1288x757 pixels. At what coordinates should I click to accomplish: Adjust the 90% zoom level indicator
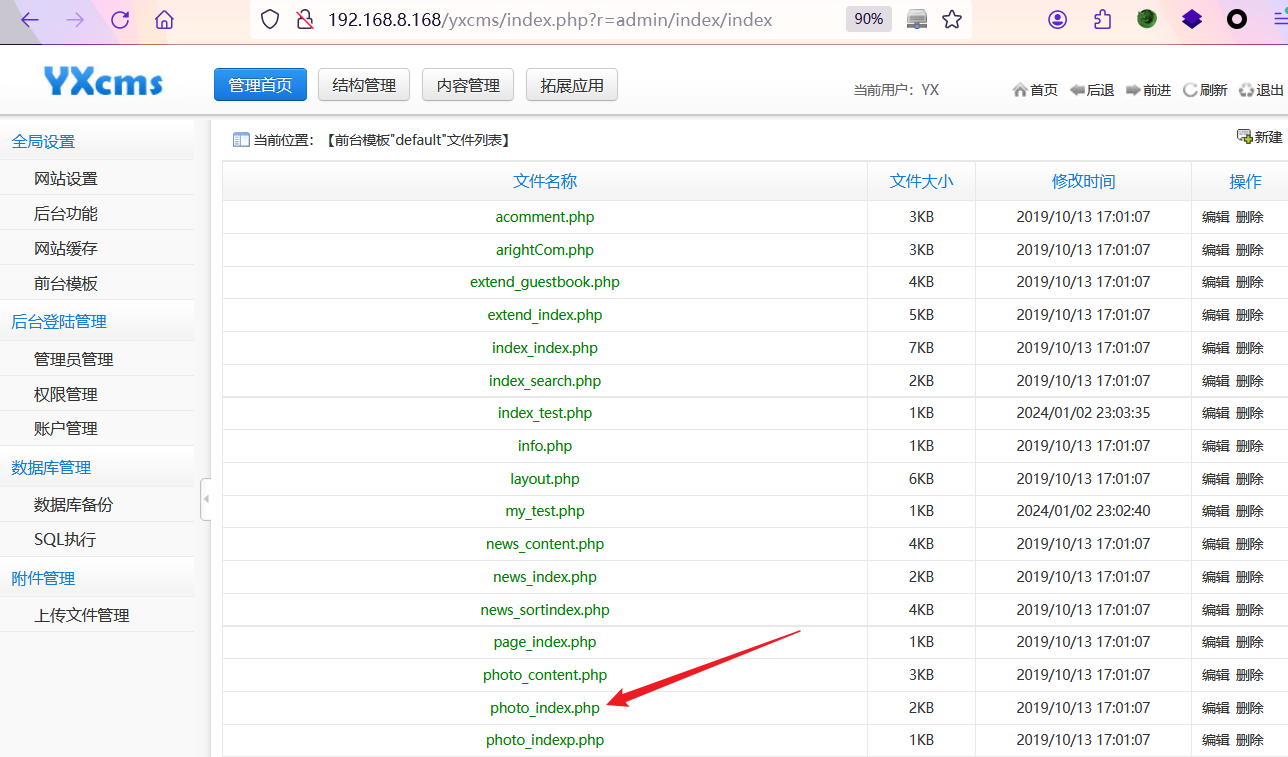click(868, 19)
